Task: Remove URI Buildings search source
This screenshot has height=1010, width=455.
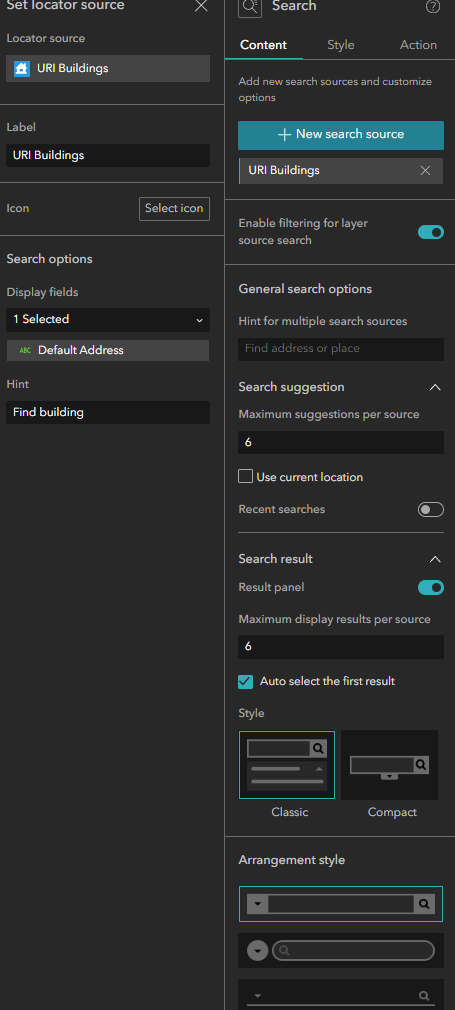Action: [x=425, y=171]
